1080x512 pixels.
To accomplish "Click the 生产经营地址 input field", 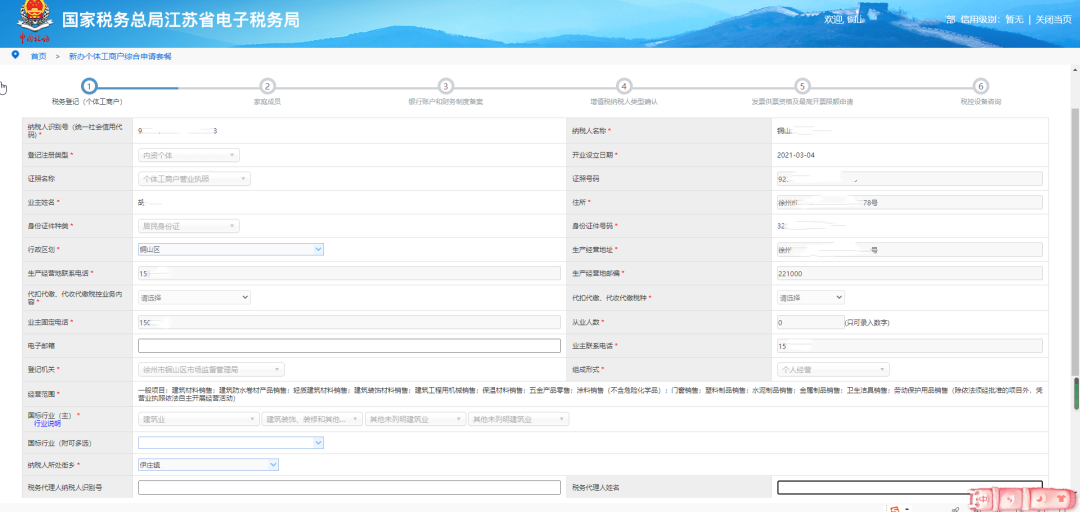I will (x=909, y=249).
